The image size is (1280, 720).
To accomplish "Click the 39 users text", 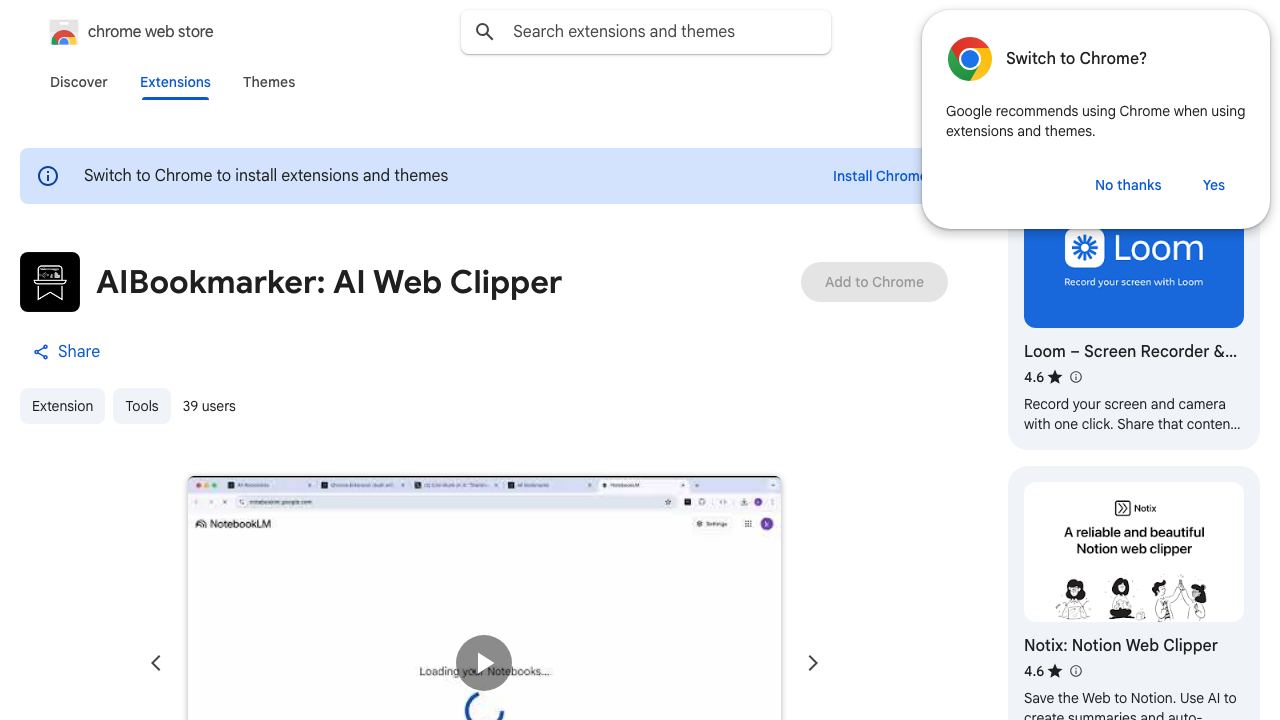I will [x=209, y=406].
